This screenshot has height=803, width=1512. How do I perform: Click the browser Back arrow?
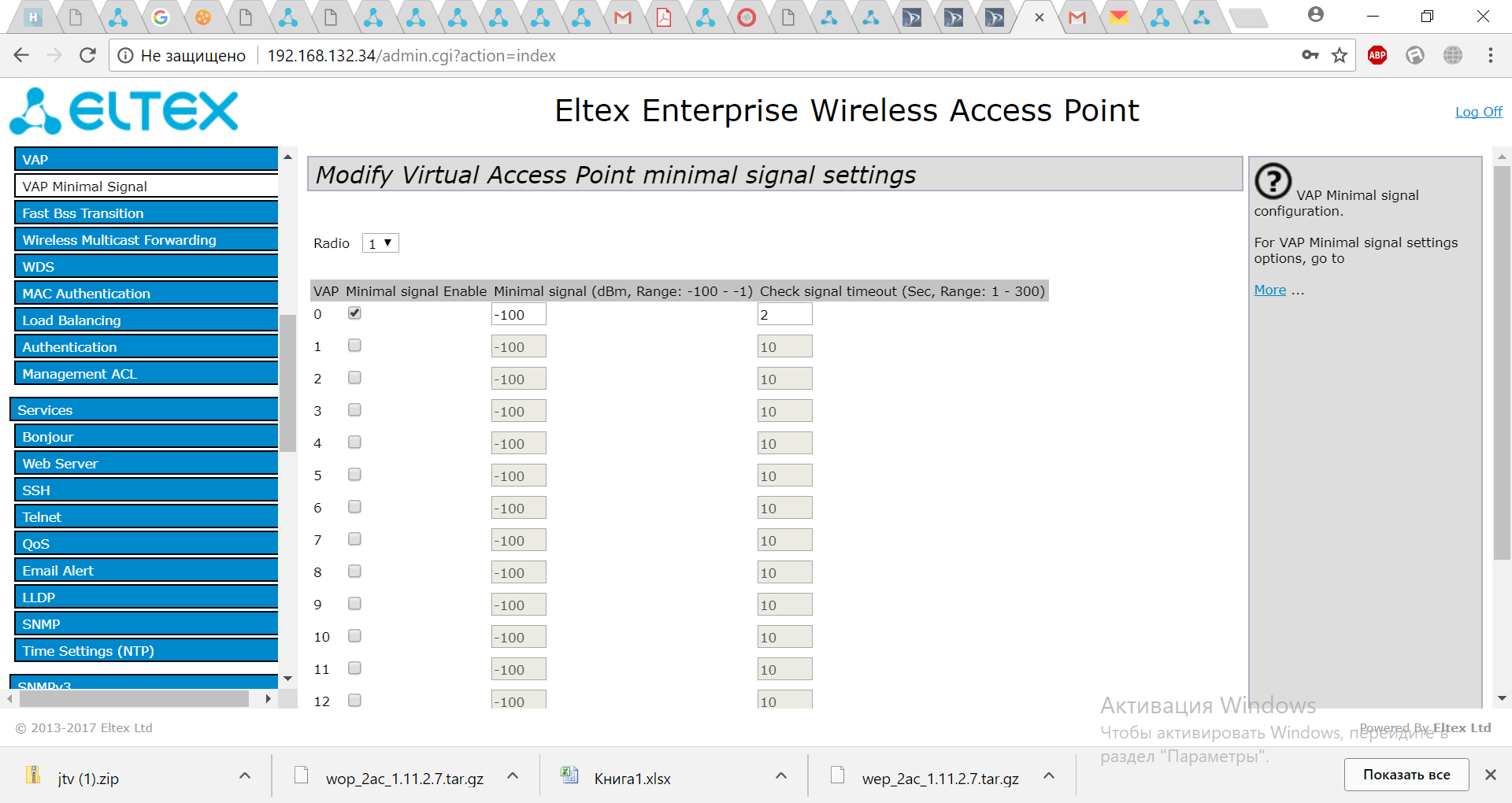[21, 55]
